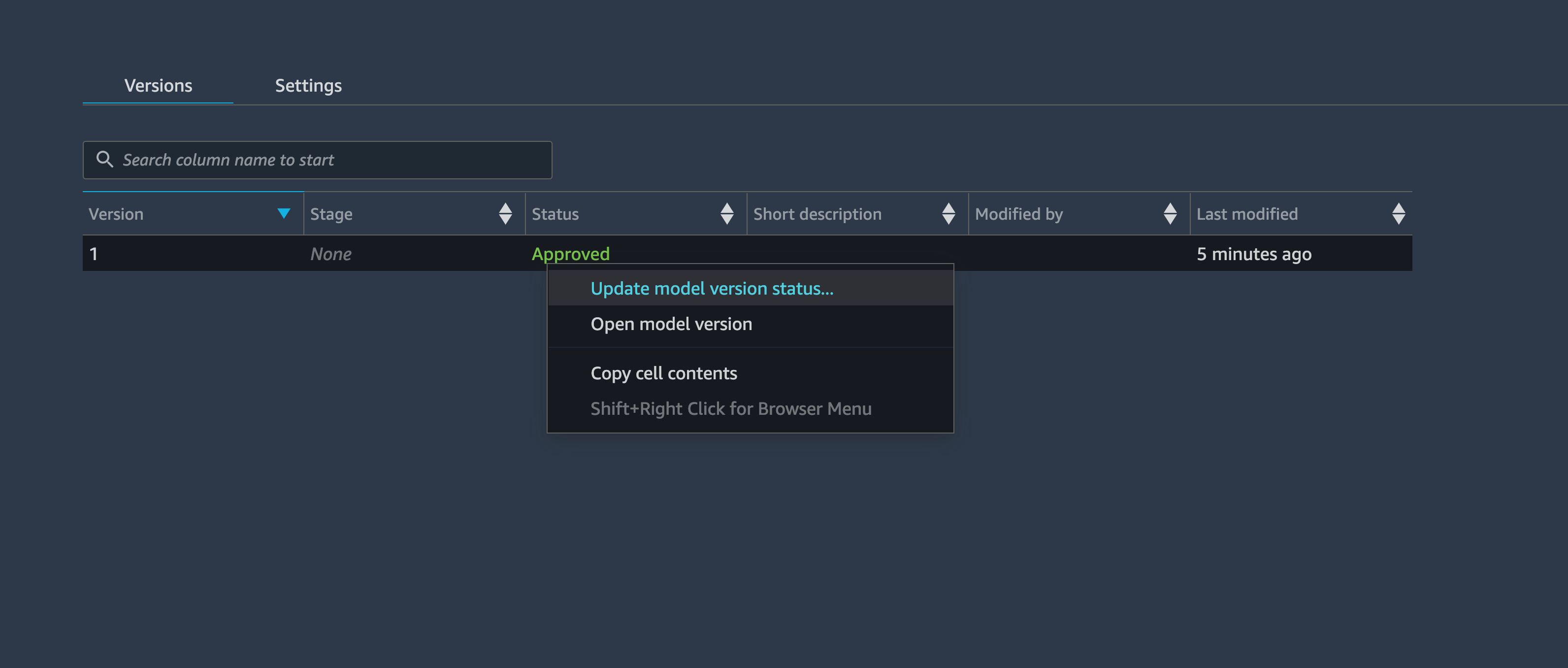Image resolution: width=1568 pixels, height=668 pixels.
Task: Click the 5 minutes ago cell
Action: tap(1253, 254)
